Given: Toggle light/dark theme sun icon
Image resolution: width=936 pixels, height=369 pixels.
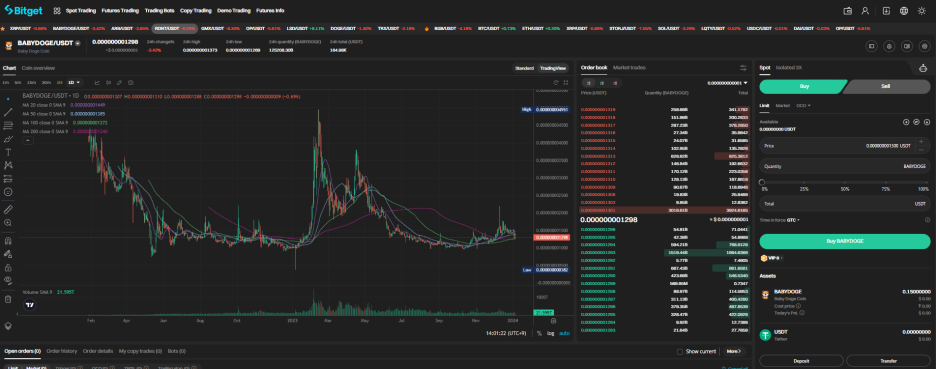Looking at the screenshot, I should [x=922, y=11].
